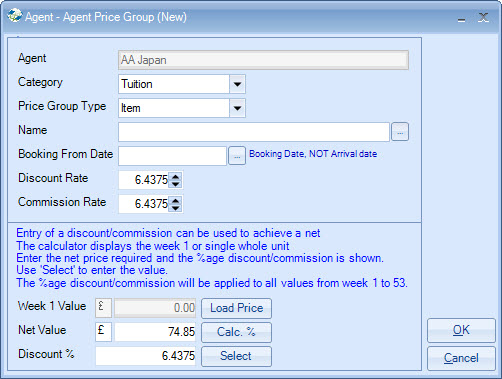Click the Select button
502x379 pixels.
click(x=236, y=356)
